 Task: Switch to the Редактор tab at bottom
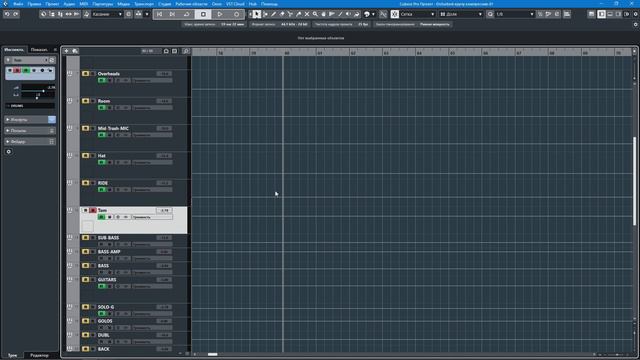(x=39, y=356)
